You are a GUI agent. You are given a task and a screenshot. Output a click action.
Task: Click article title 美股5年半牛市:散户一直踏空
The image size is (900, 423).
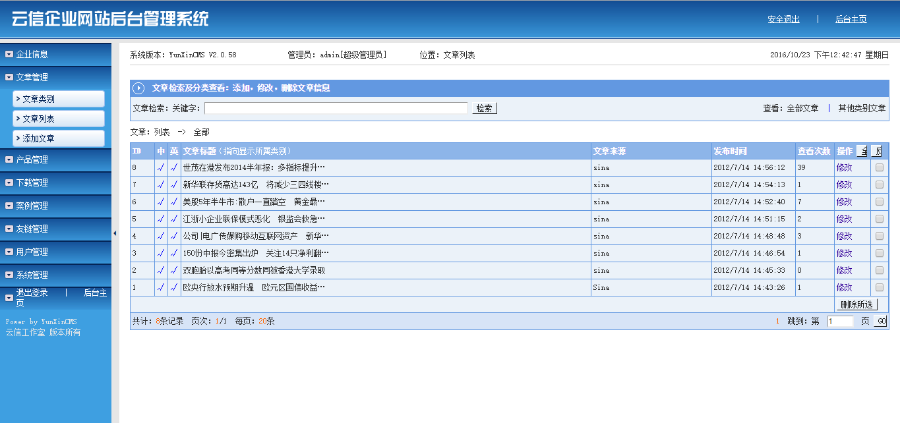pyautogui.click(x=254, y=202)
